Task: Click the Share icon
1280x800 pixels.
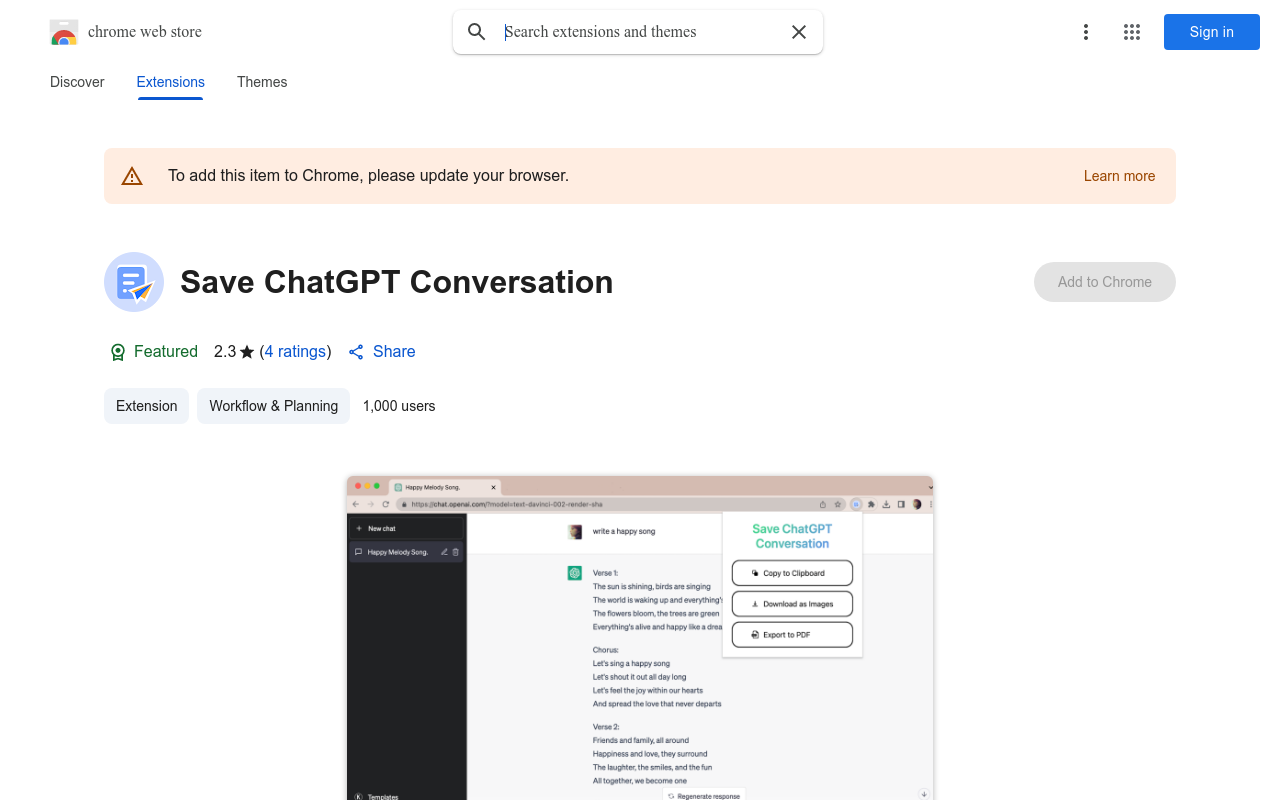Action: click(x=356, y=352)
